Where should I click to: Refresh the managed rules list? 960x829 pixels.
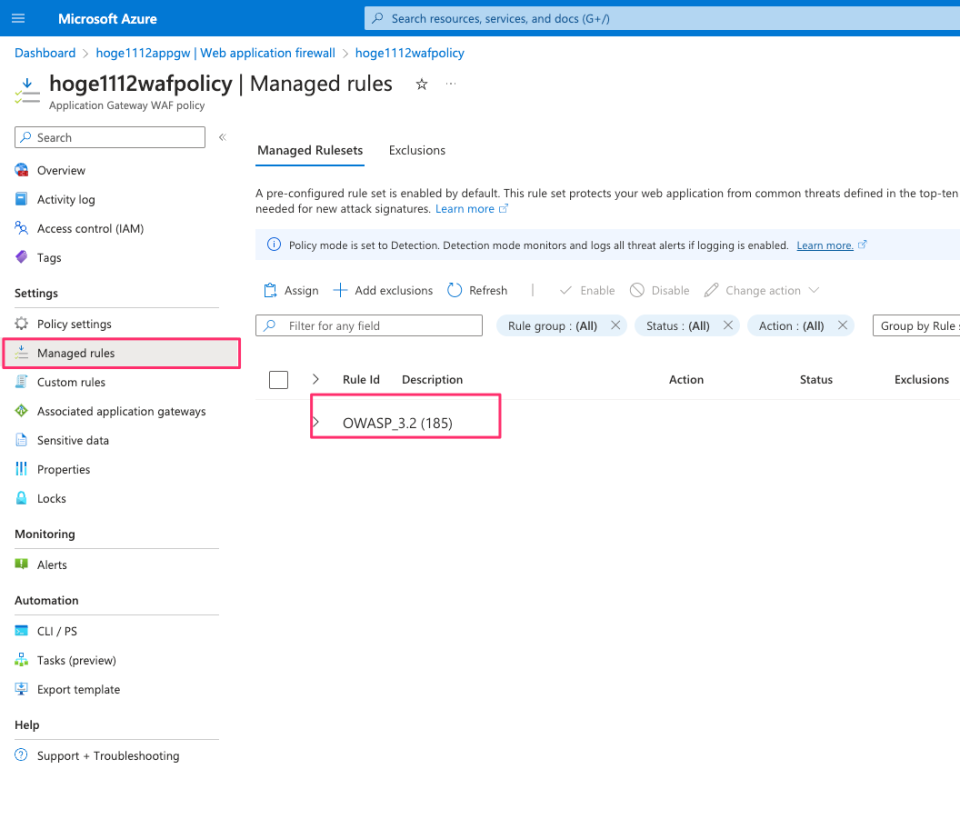point(477,290)
